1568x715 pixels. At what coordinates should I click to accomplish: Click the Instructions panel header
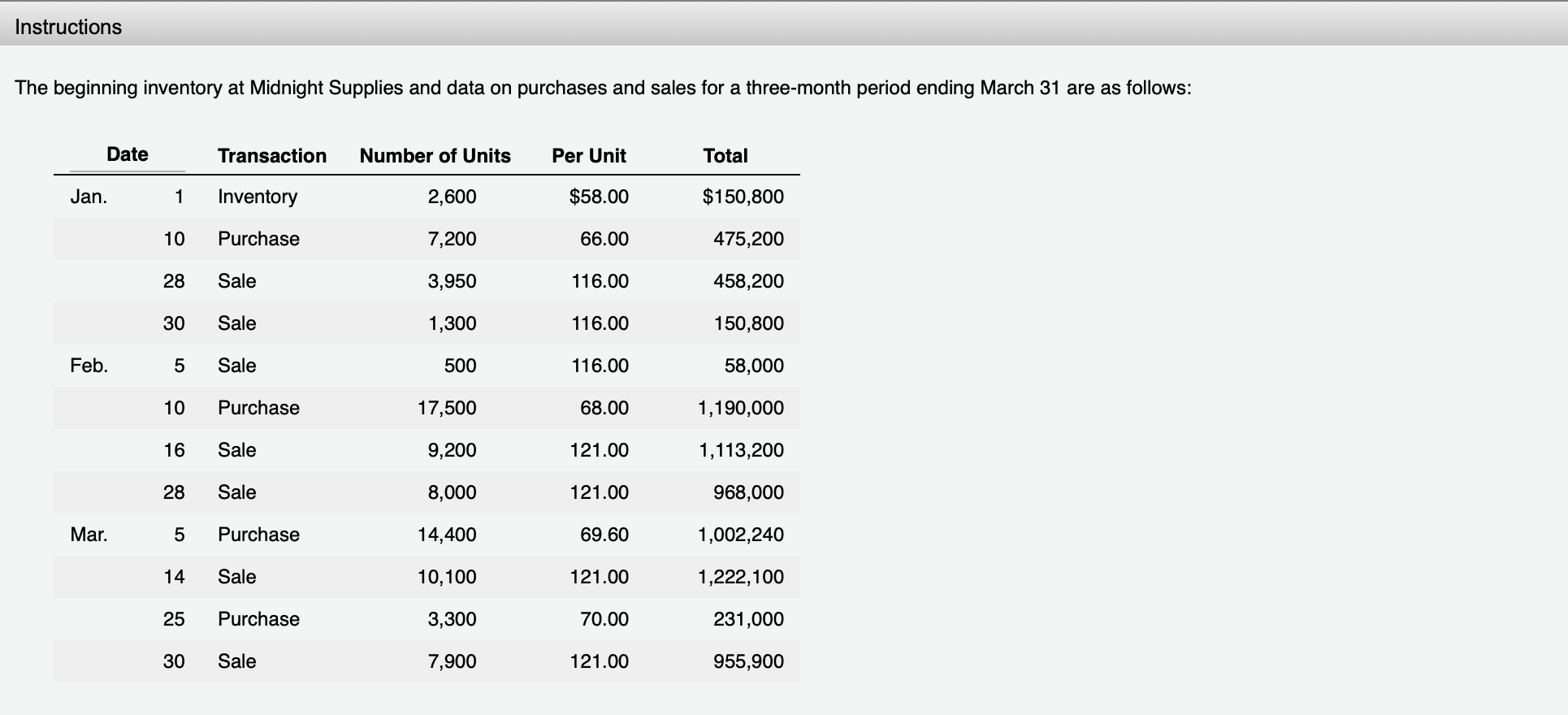pyautogui.click(x=784, y=25)
